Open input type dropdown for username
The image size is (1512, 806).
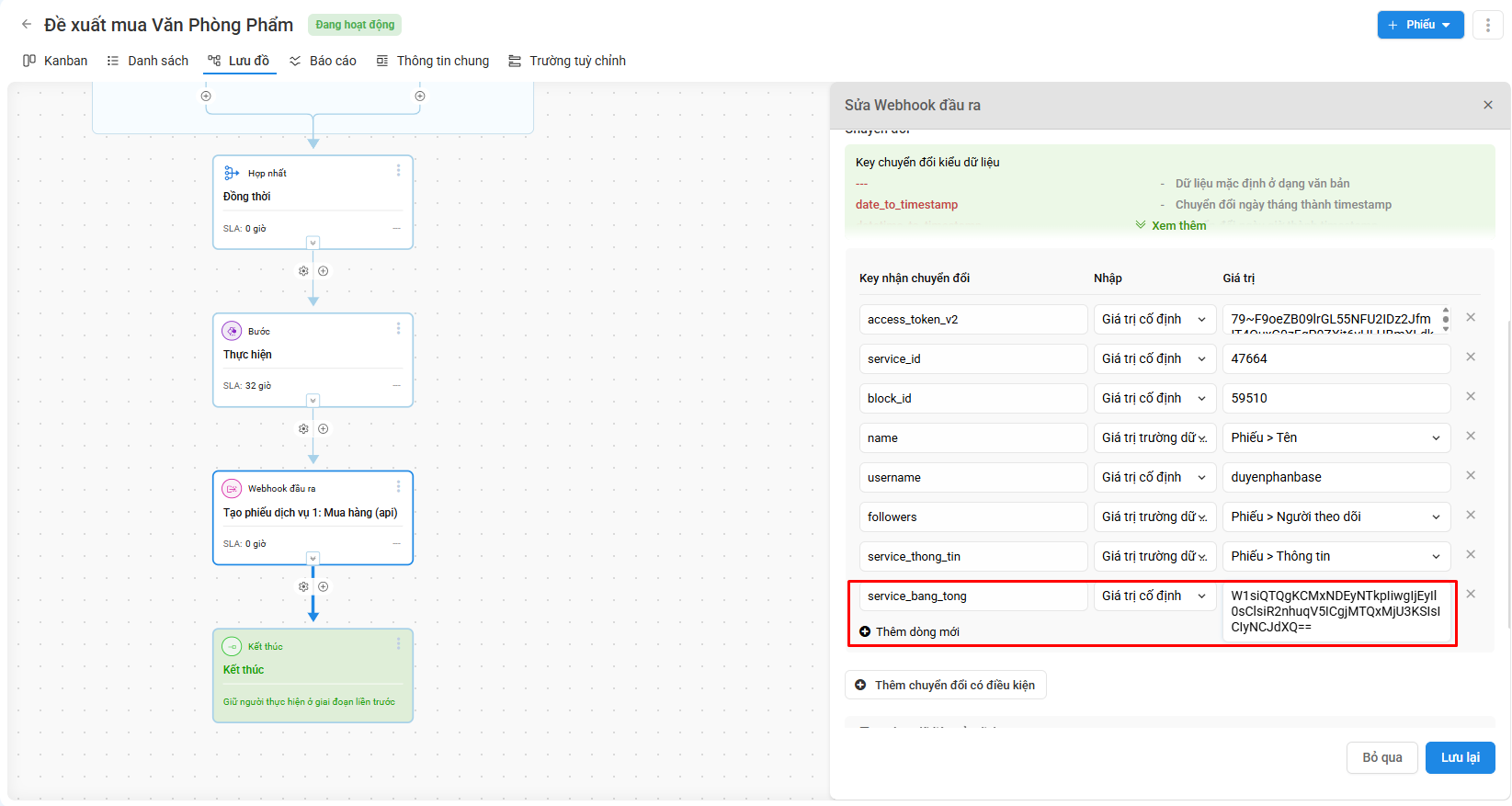click(x=1154, y=477)
